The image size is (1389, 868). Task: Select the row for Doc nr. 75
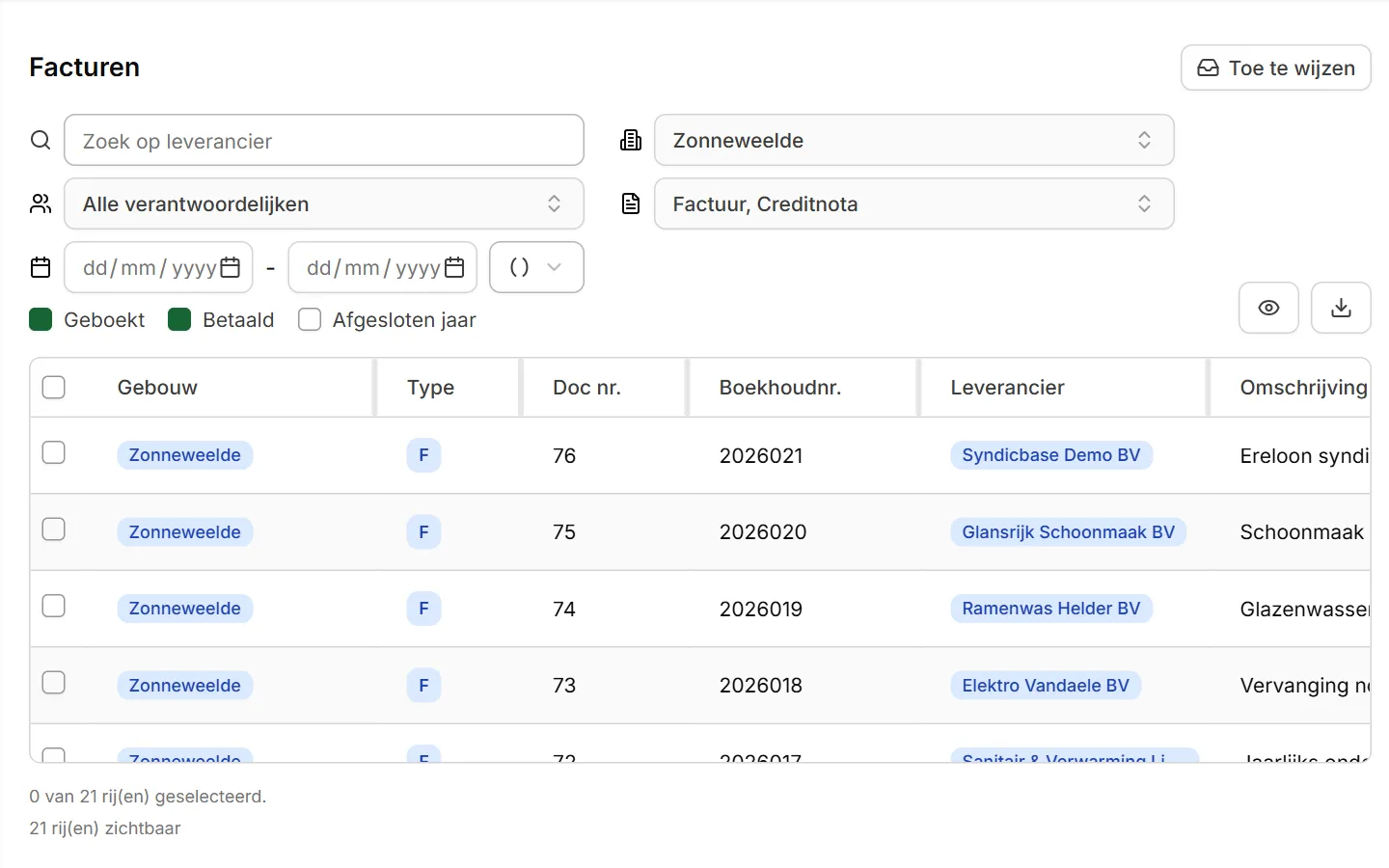pyautogui.click(x=54, y=529)
